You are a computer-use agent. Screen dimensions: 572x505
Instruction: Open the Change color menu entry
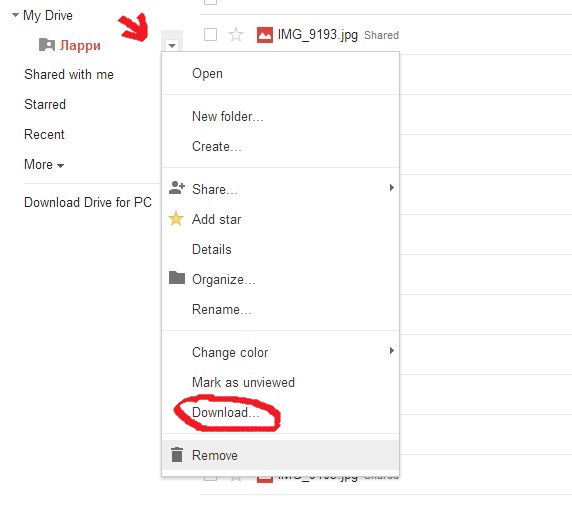tap(280, 352)
